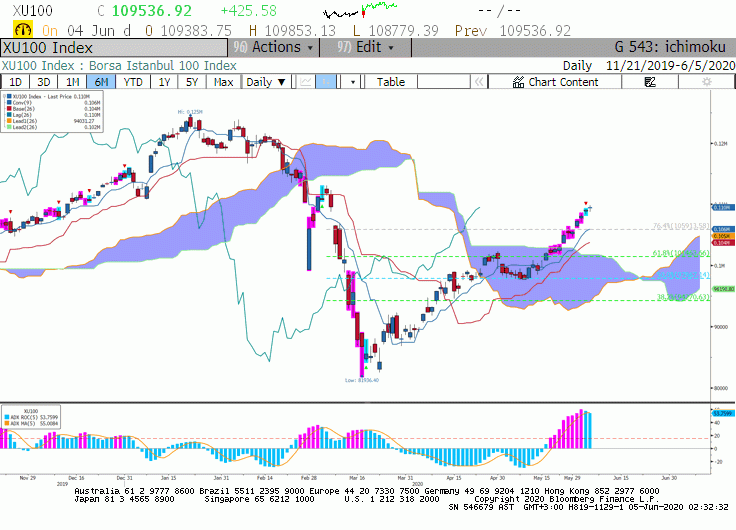Click the Hi: 0.125M marker label
The height and width of the screenshot is (530, 736).
(190, 112)
